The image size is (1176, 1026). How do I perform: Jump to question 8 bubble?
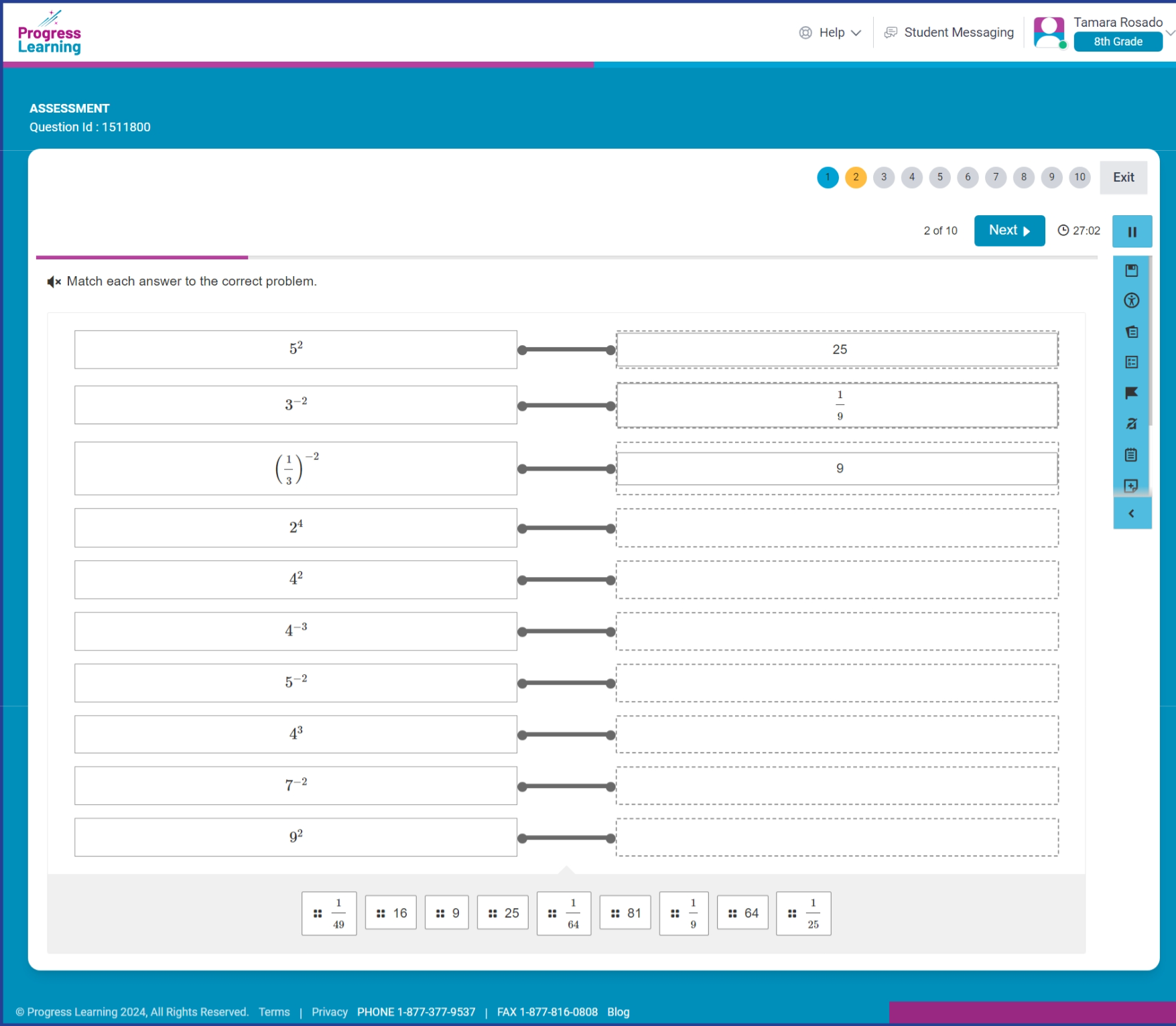click(x=1024, y=178)
